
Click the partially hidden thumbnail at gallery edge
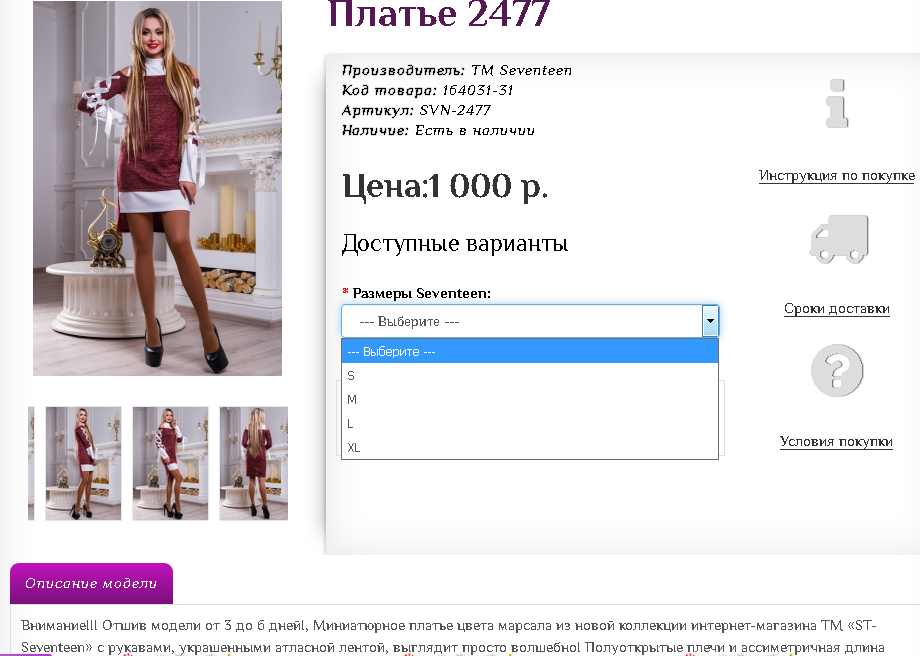click(31, 463)
